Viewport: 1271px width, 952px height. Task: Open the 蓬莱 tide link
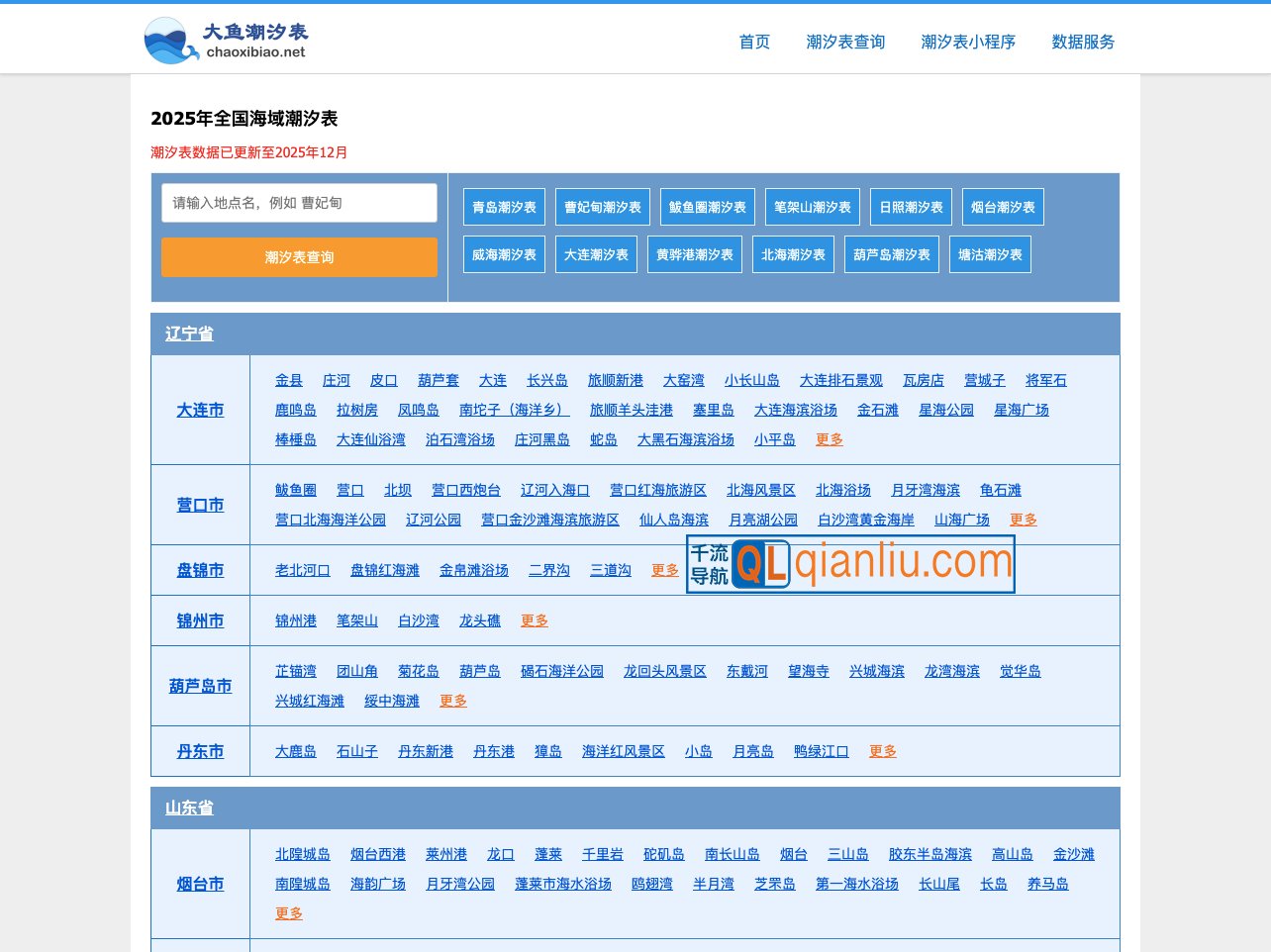pyautogui.click(x=547, y=854)
